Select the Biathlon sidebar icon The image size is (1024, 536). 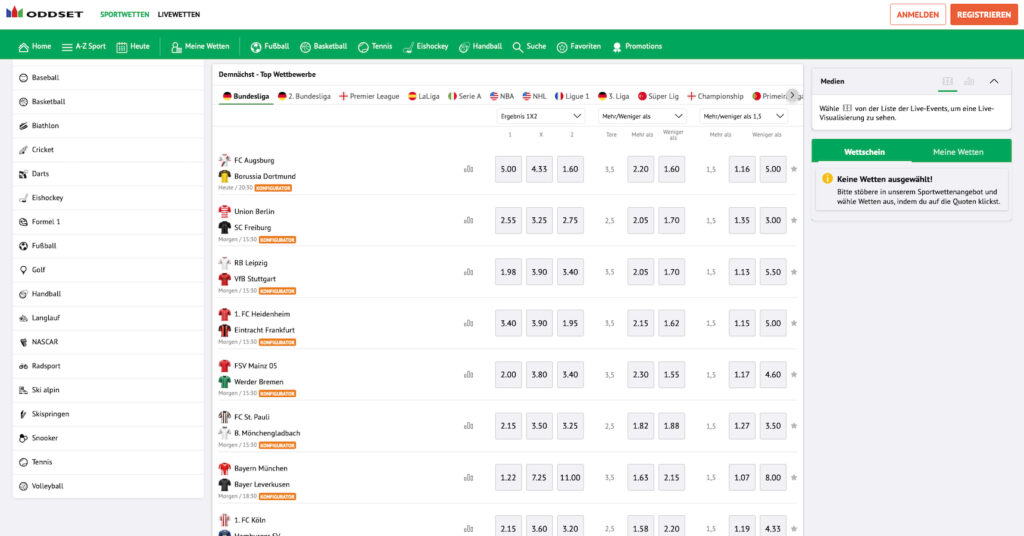24,125
